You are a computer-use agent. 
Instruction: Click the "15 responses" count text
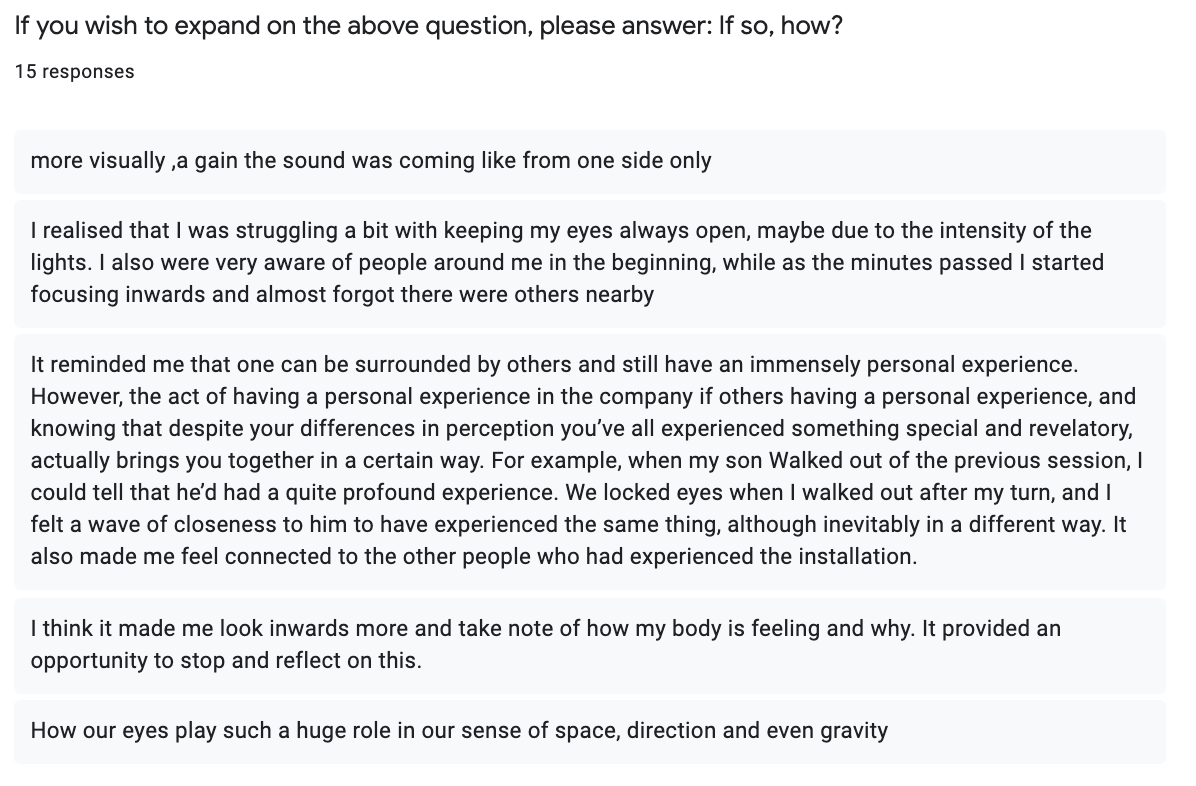coord(74,72)
